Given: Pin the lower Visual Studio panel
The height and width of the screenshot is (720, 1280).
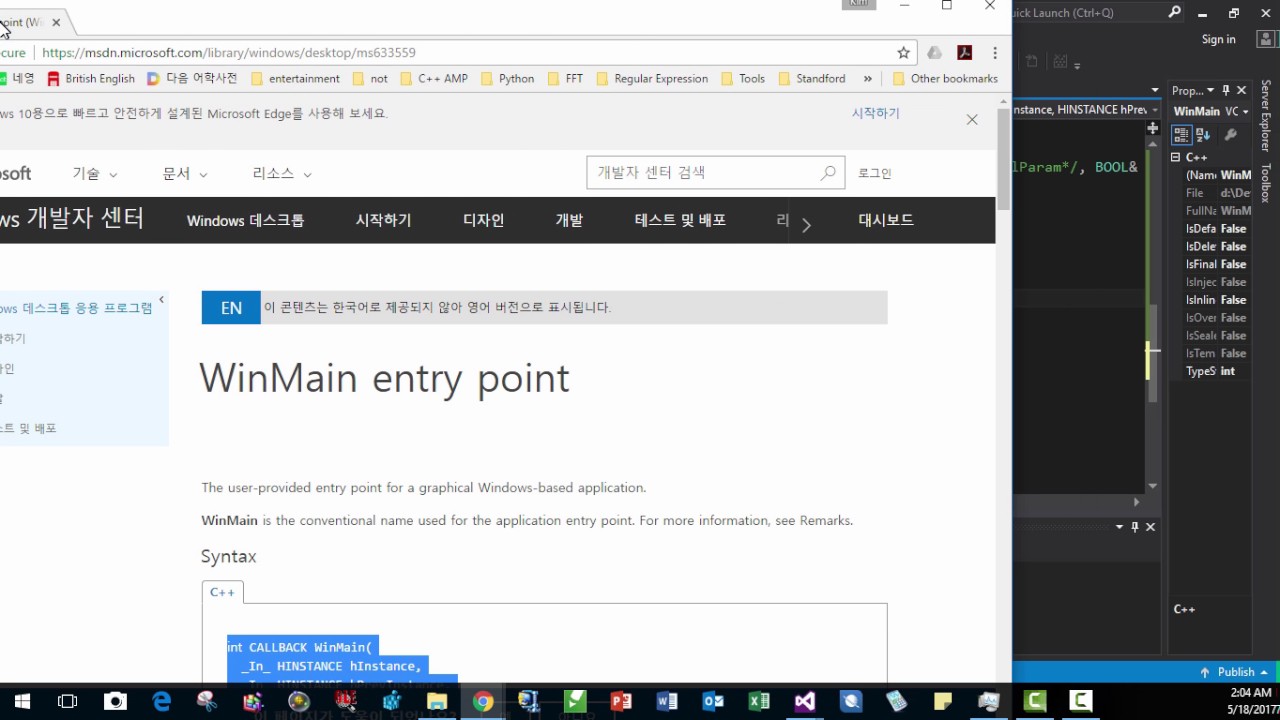Looking at the screenshot, I should coord(1135,526).
